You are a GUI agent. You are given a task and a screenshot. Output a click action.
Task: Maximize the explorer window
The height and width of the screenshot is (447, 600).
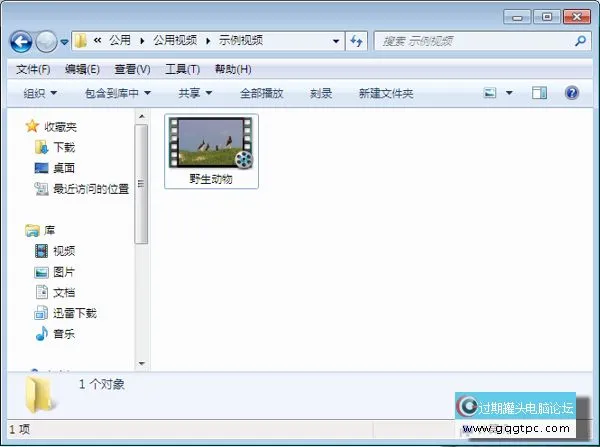coord(547,17)
